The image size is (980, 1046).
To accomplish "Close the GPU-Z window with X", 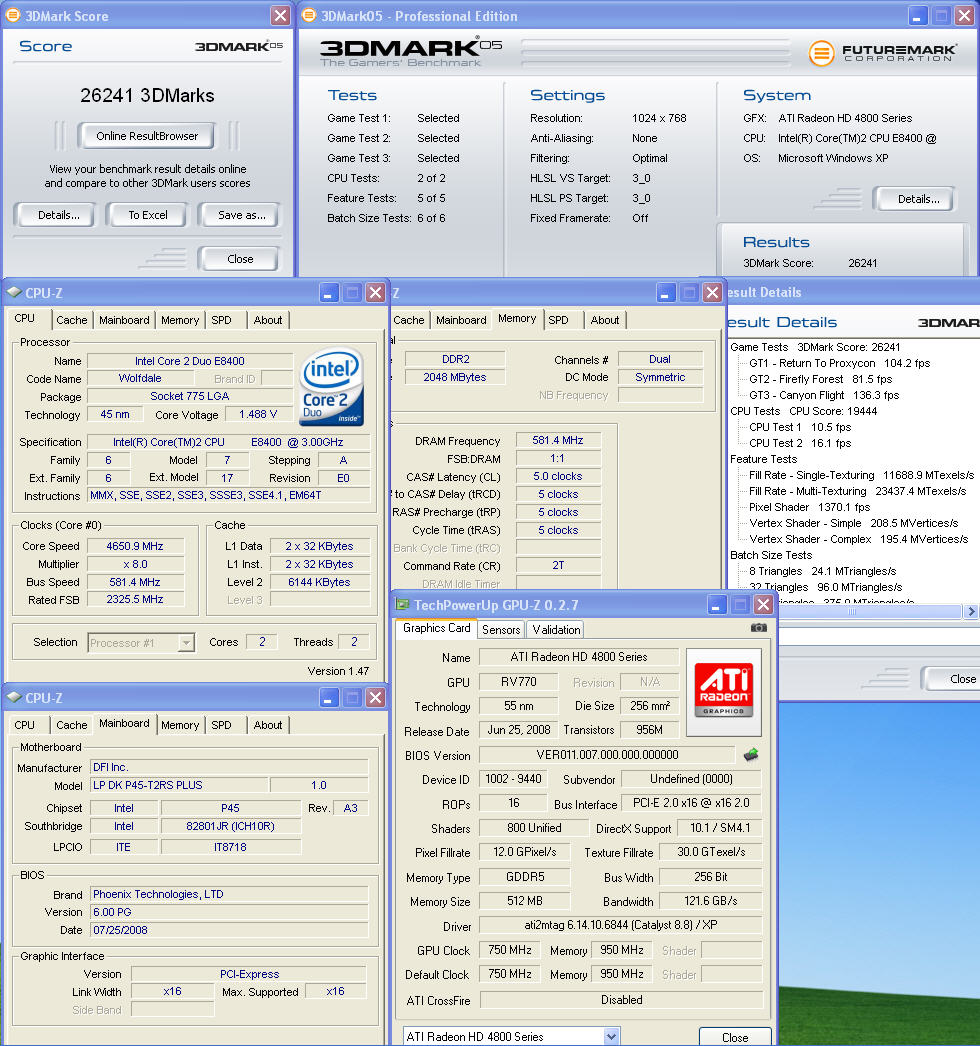I will coord(763,605).
